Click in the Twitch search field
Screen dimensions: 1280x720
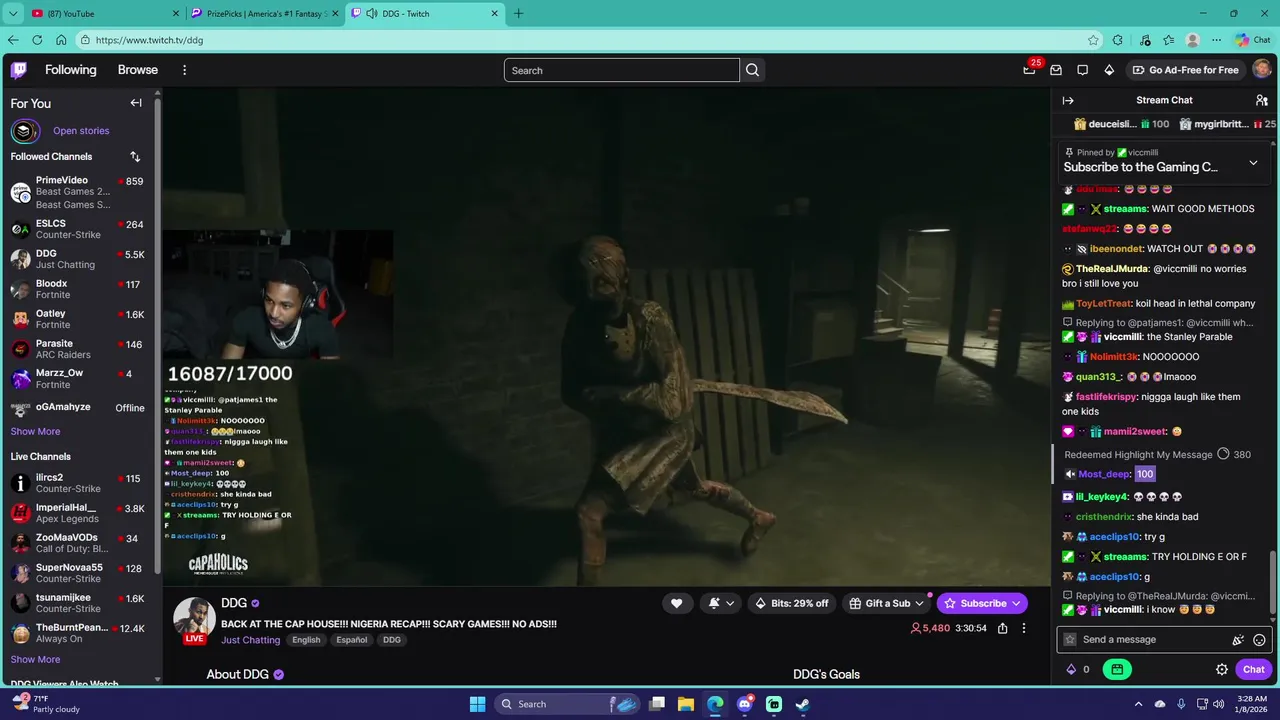click(x=622, y=70)
